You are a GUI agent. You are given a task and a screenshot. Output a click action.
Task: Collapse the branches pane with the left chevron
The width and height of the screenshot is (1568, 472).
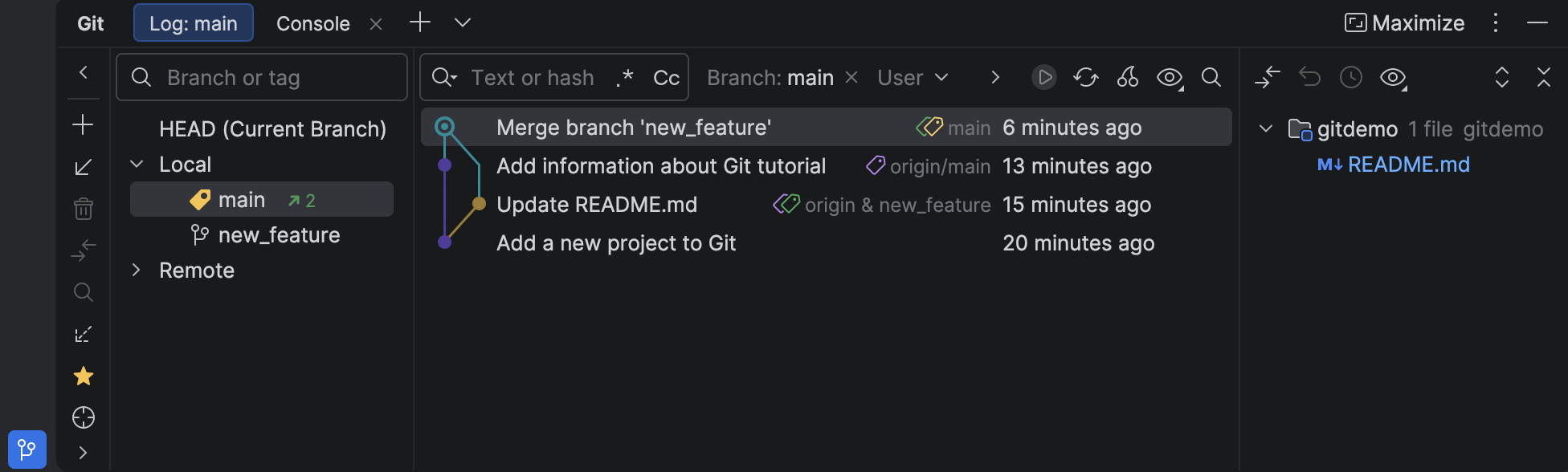tap(84, 72)
